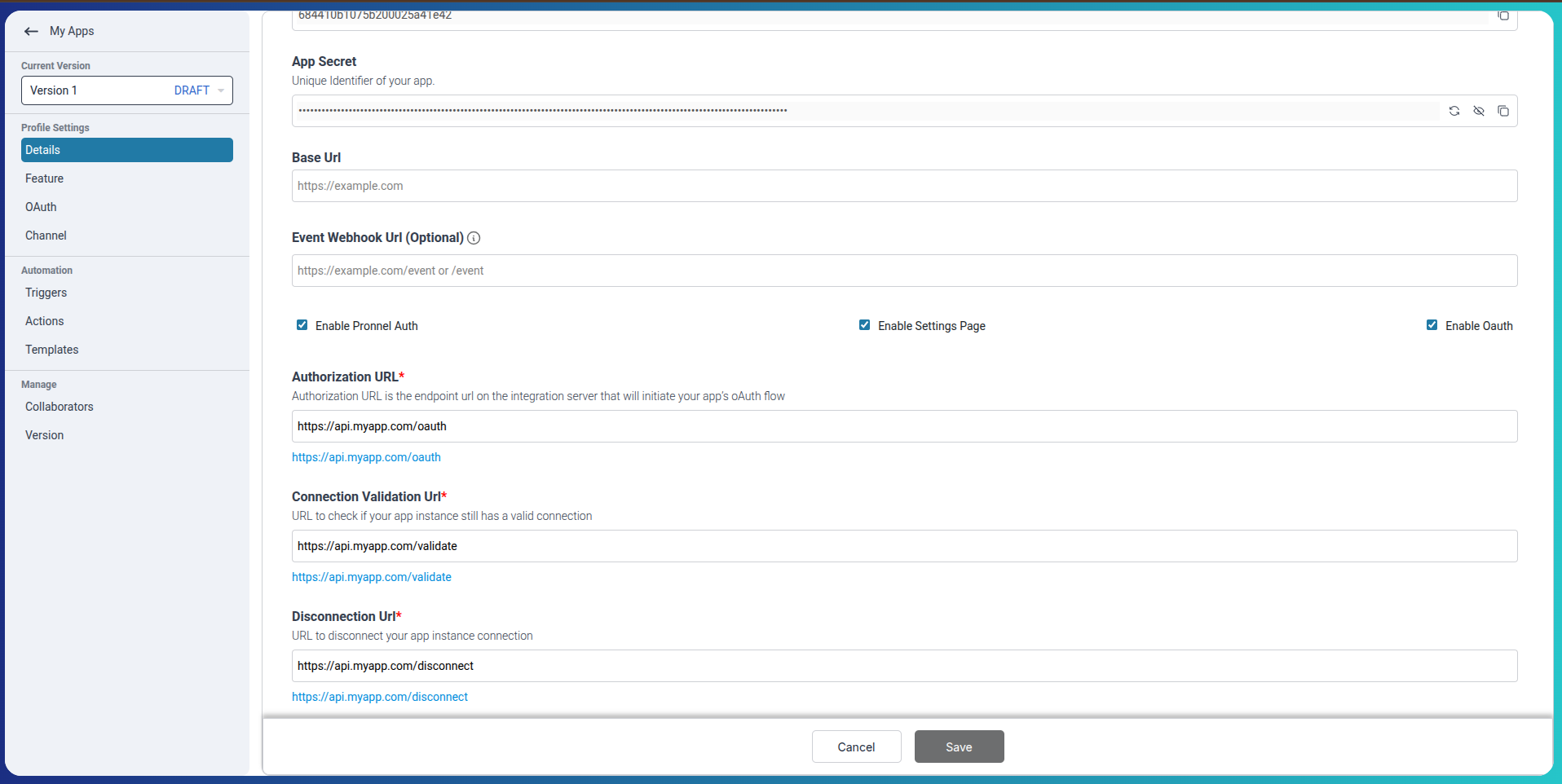1562x784 pixels.
Task: Open the https://api.myapp.com/disconnect link
Action: pyautogui.click(x=380, y=697)
